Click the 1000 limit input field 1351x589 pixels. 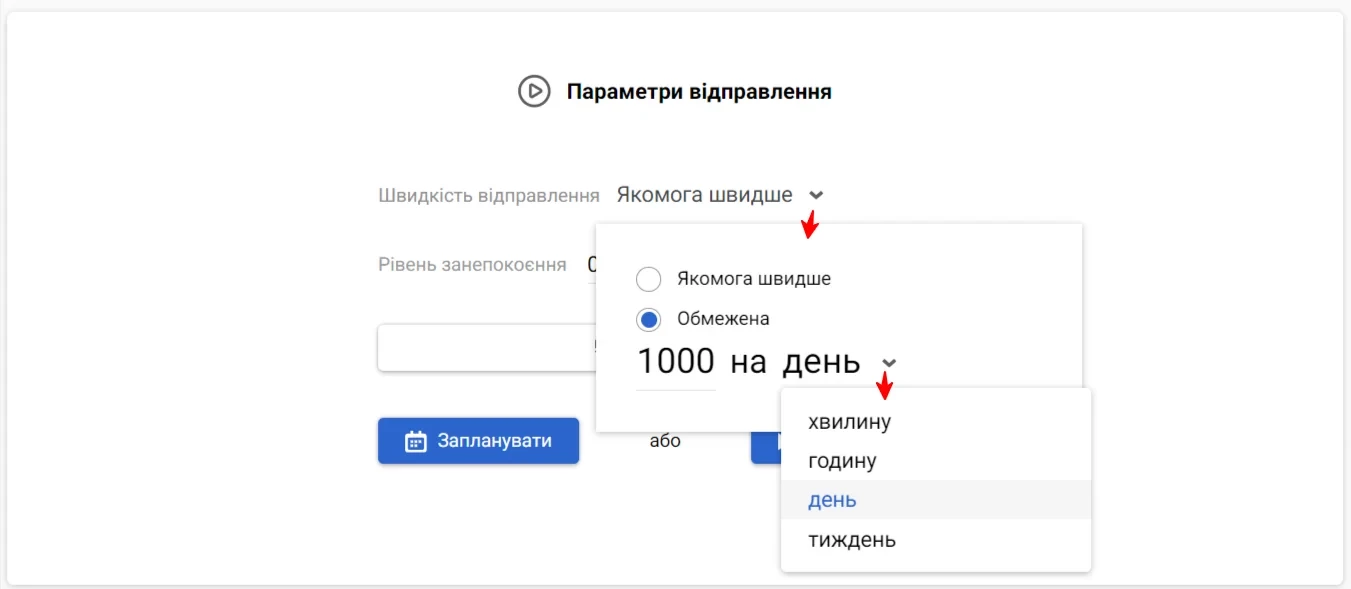point(676,362)
